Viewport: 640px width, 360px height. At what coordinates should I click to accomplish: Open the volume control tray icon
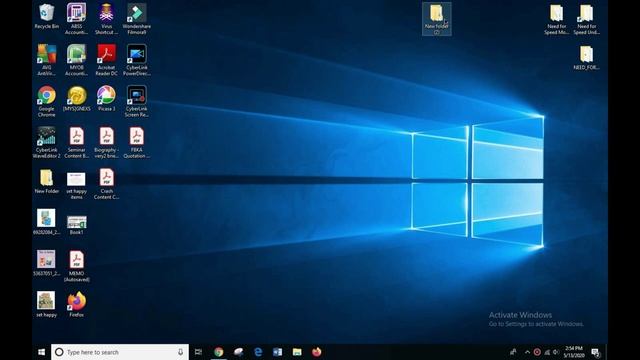click(x=556, y=352)
